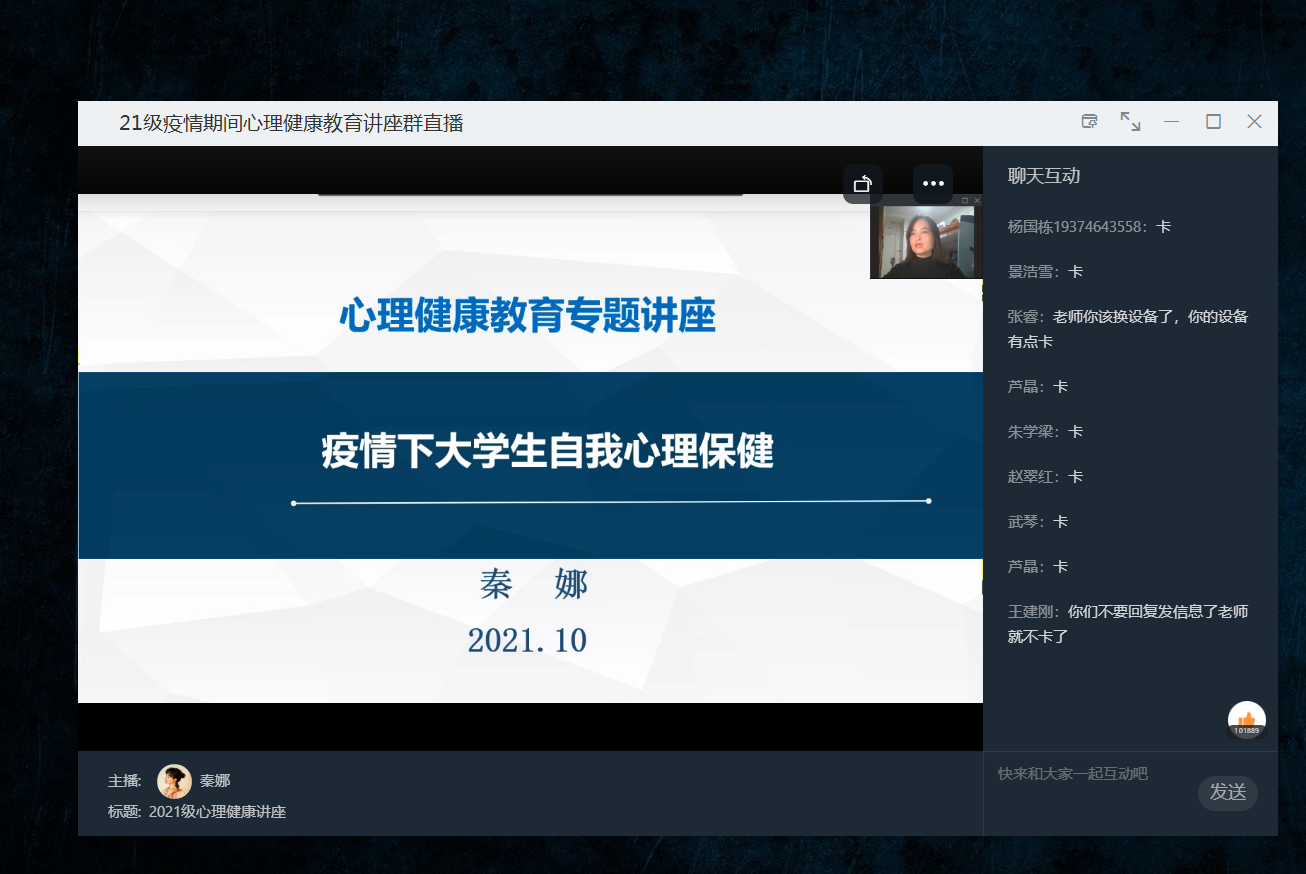The width and height of the screenshot is (1306, 874).
Task: Open the three-dot more options menu
Action: tap(933, 184)
